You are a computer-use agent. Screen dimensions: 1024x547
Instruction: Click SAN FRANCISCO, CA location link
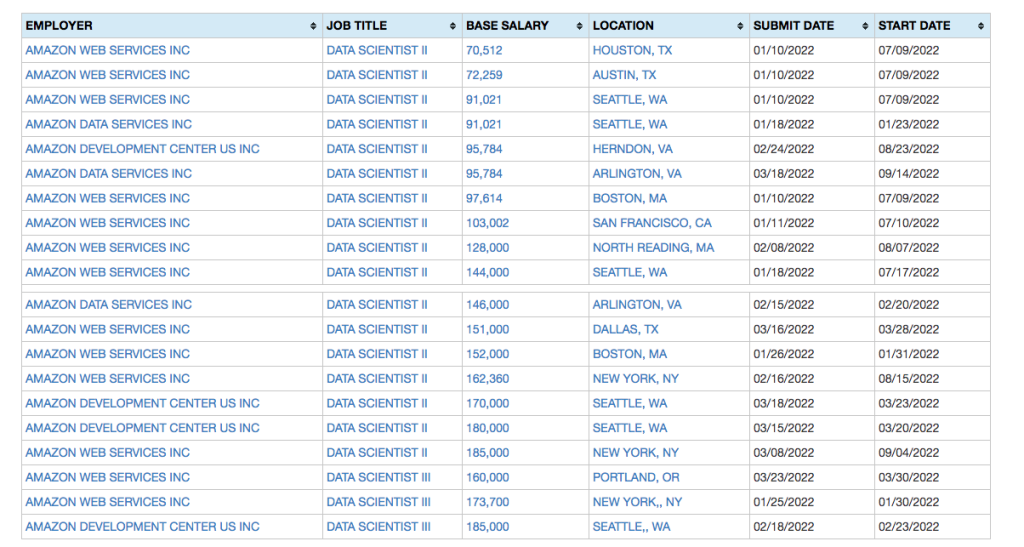point(652,223)
